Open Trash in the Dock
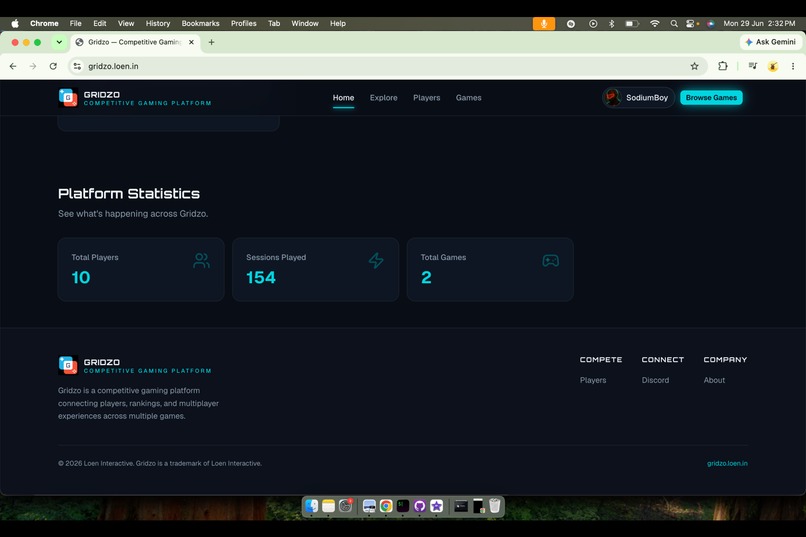 coord(494,506)
